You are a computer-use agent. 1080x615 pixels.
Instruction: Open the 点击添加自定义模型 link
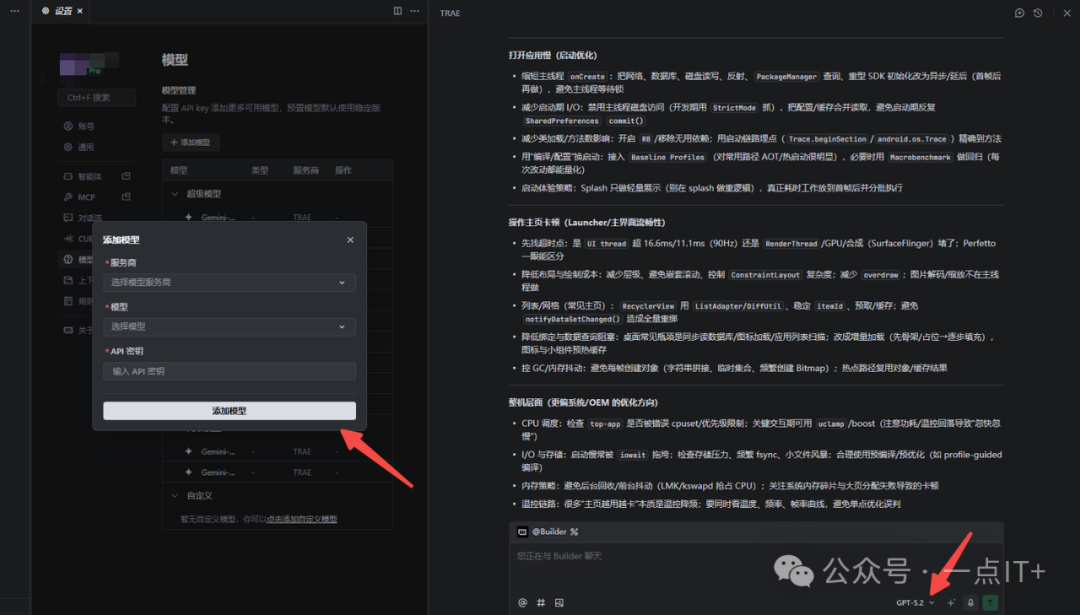(x=302, y=519)
